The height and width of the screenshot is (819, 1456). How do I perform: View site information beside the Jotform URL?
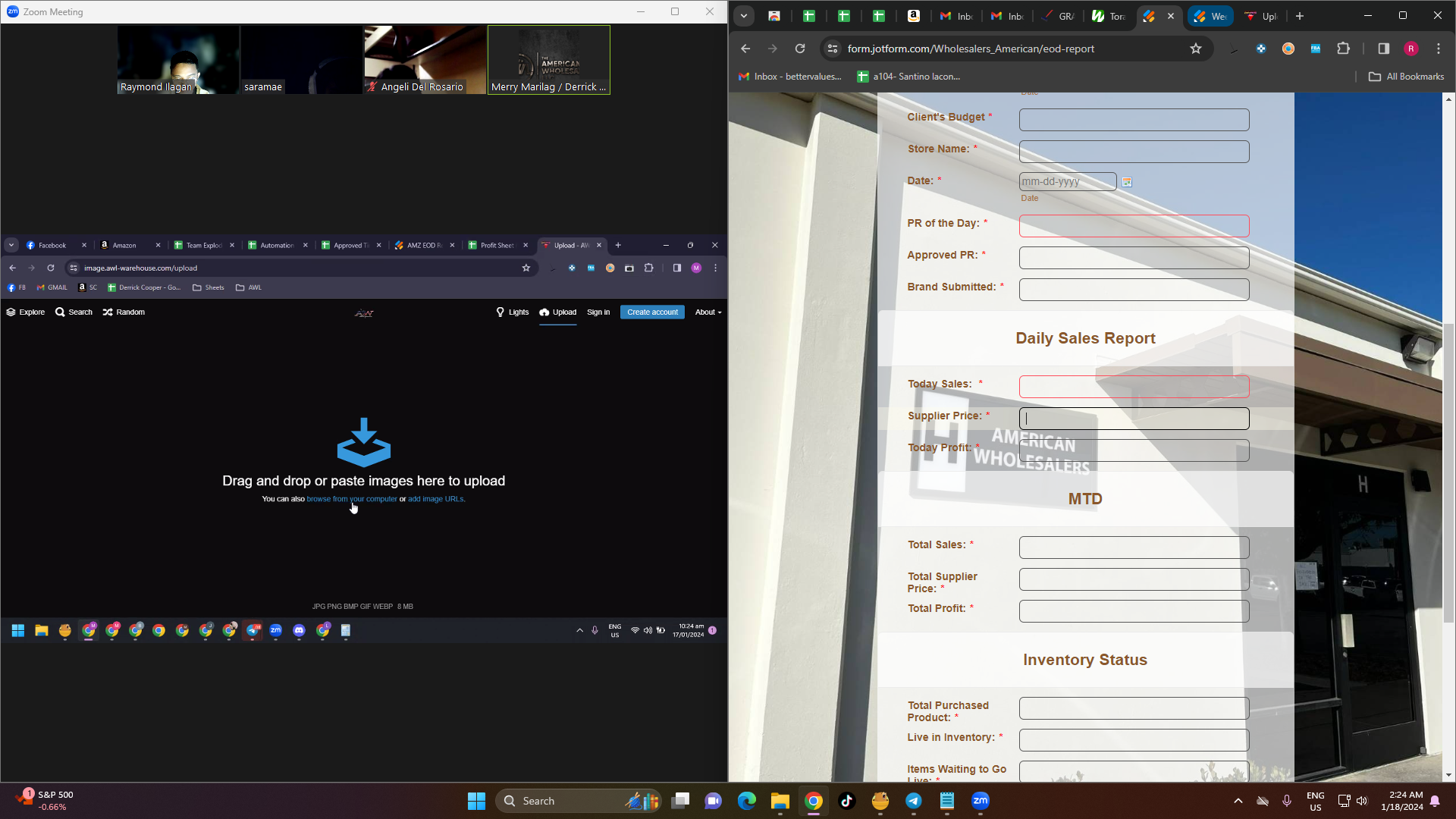pos(833,49)
